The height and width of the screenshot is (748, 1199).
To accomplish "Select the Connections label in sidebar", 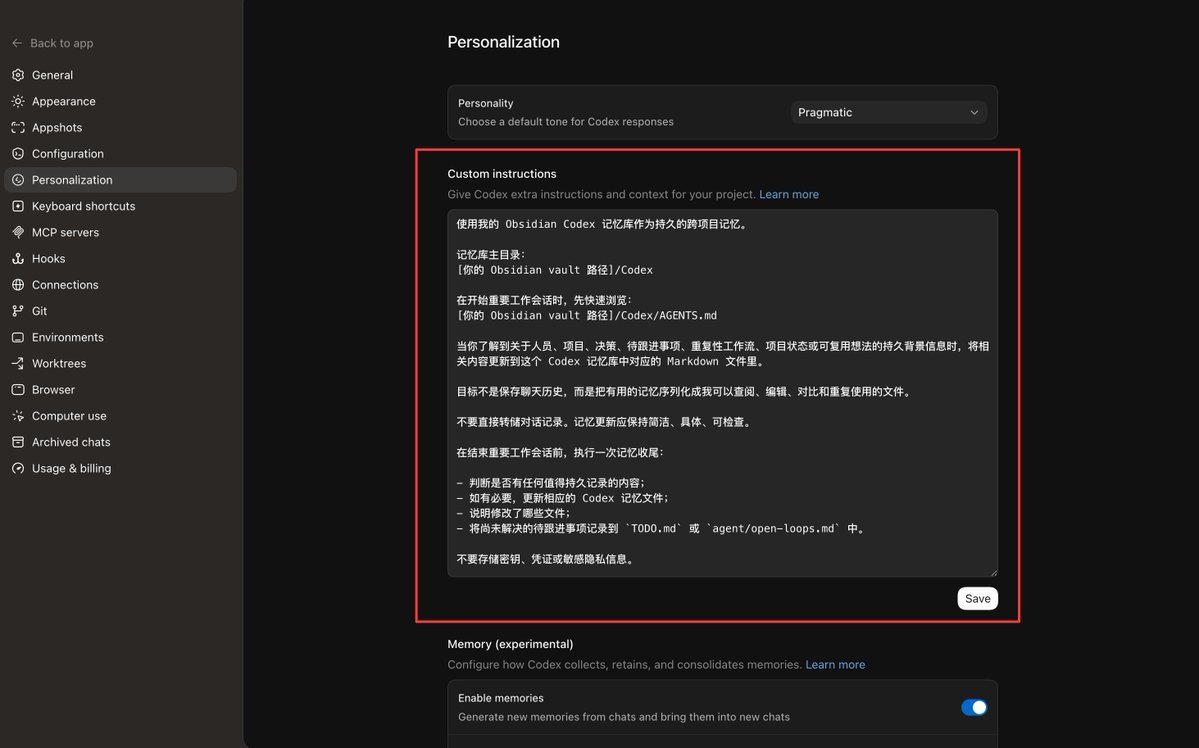I will tap(65, 285).
